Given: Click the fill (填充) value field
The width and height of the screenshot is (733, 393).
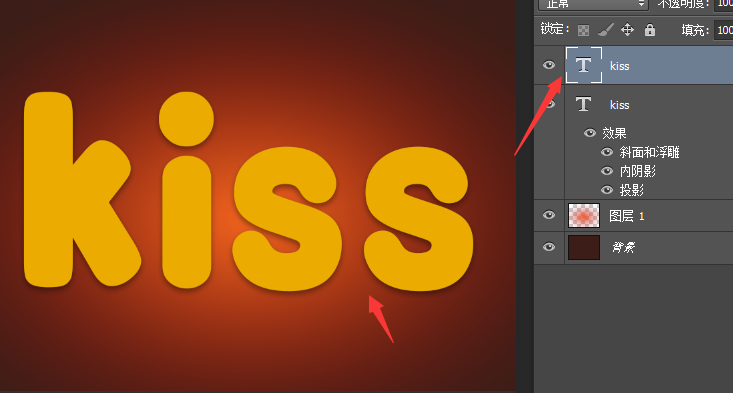Looking at the screenshot, I should click(x=723, y=30).
